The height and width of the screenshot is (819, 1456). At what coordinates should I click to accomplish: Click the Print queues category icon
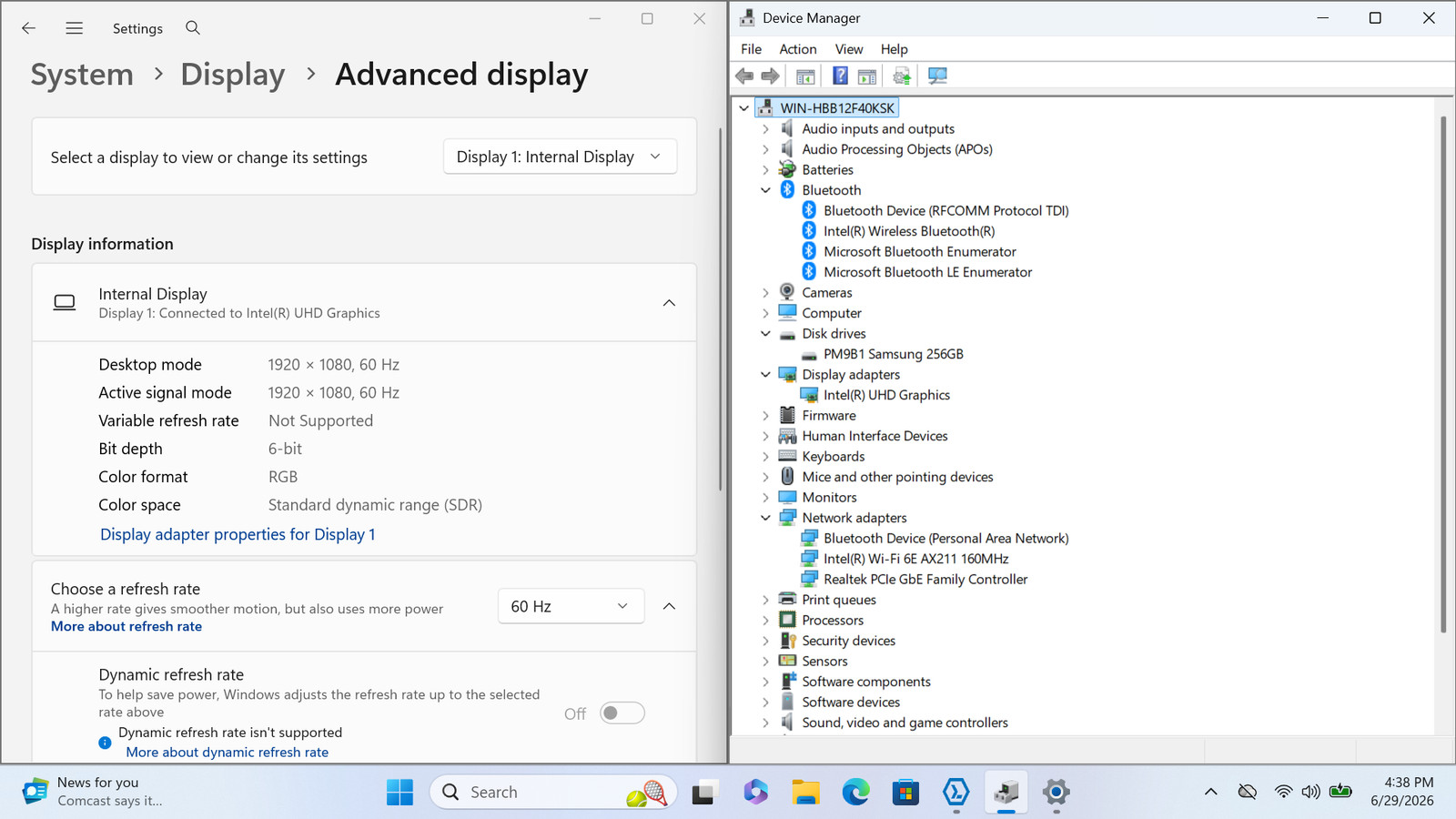pos(787,600)
